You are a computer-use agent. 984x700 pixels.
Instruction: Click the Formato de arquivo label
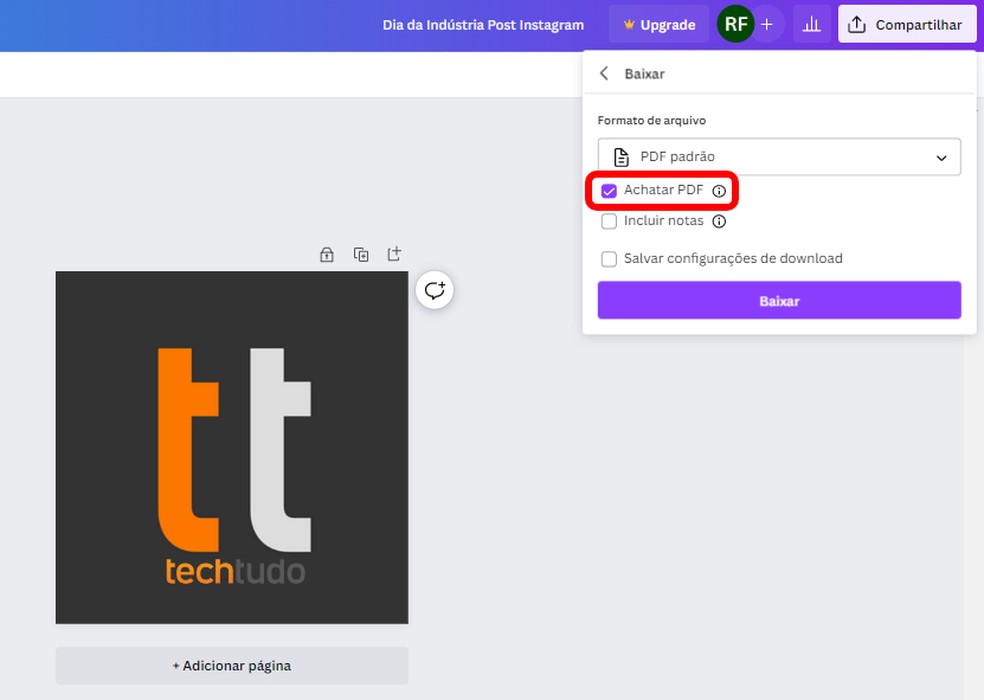pyautogui.click(x=651, y=121)
